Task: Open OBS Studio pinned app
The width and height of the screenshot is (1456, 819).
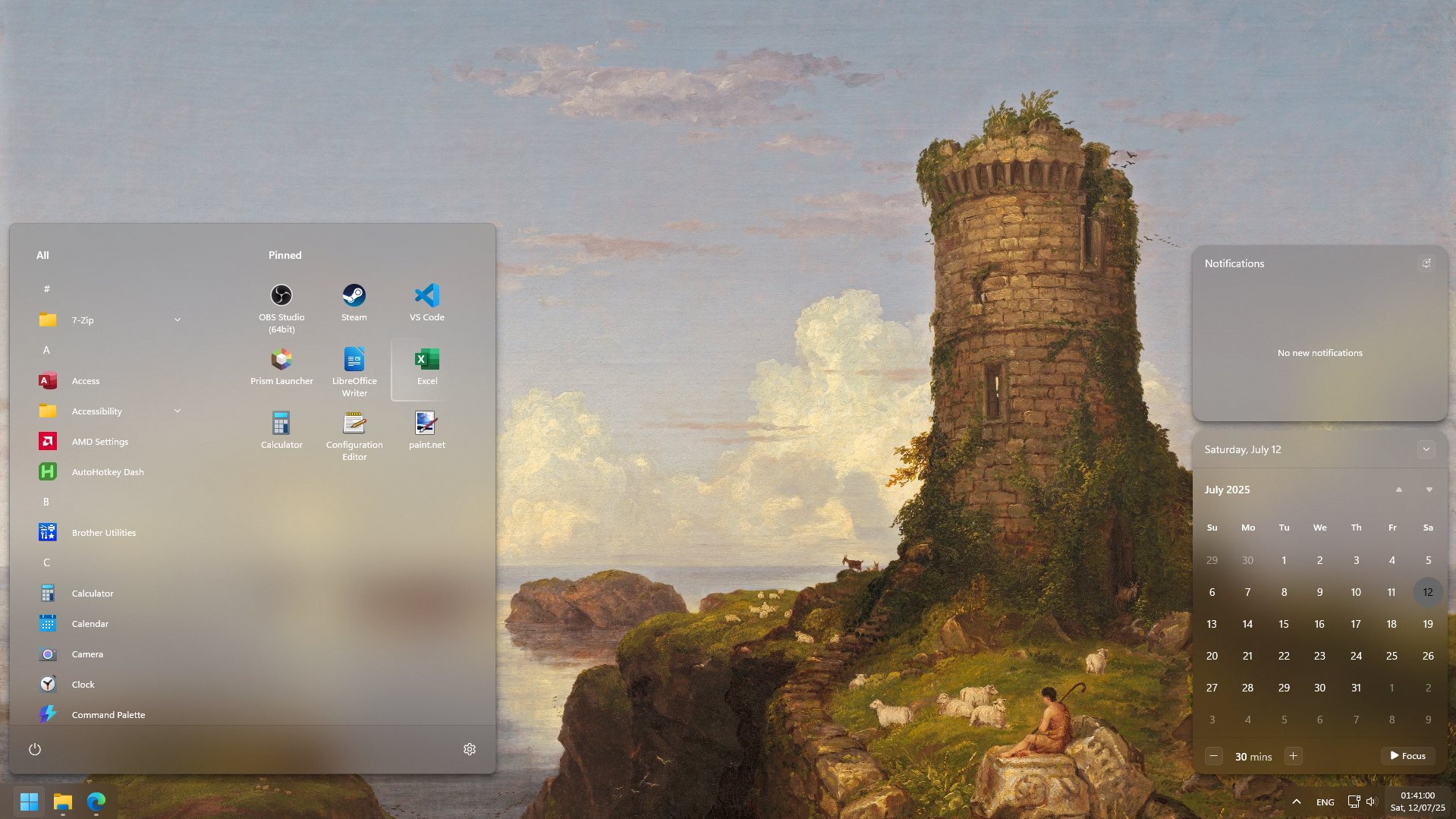Action: click(281, 307)
